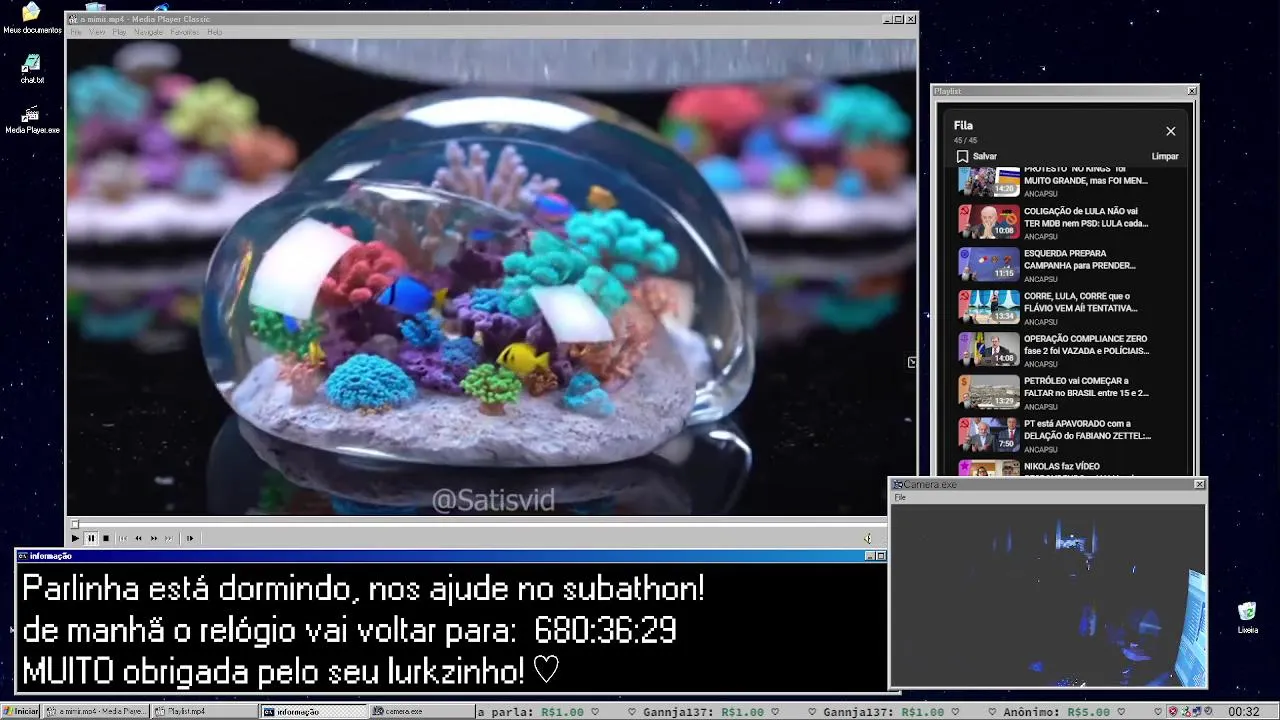Close the Playlist window

(1191, 91)
